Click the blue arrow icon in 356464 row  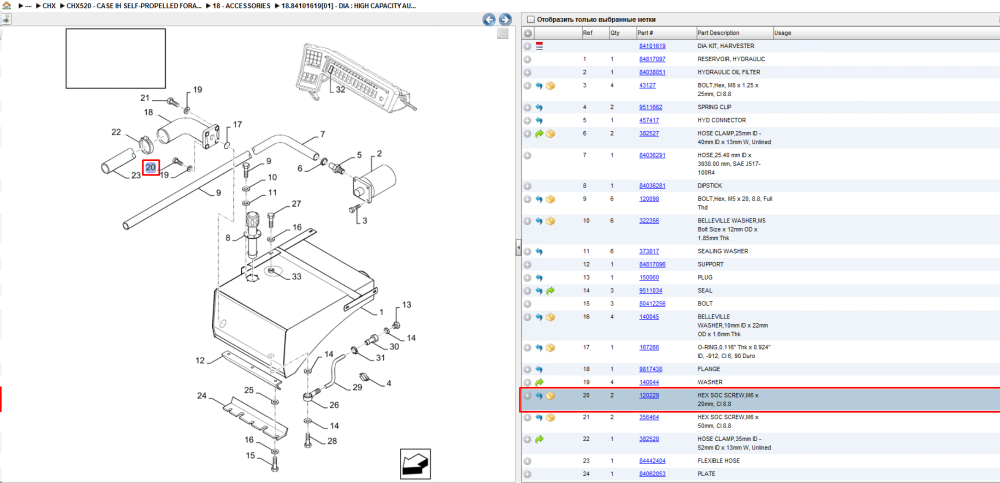(539, 417)
